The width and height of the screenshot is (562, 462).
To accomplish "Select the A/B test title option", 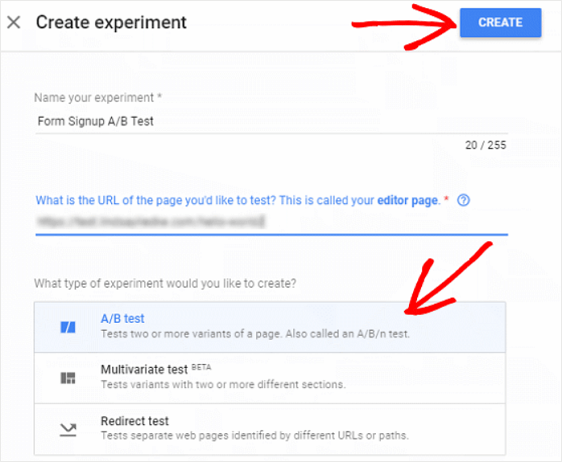I will click(x=123, y=318).
